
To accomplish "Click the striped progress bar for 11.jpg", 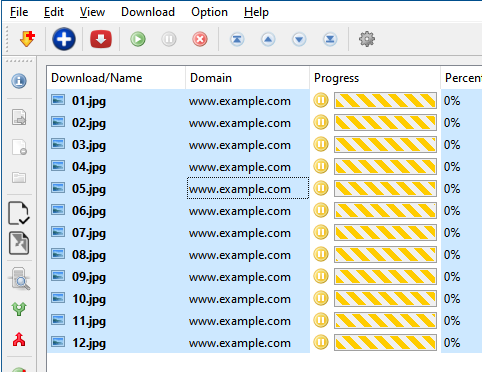I will 385,321.
